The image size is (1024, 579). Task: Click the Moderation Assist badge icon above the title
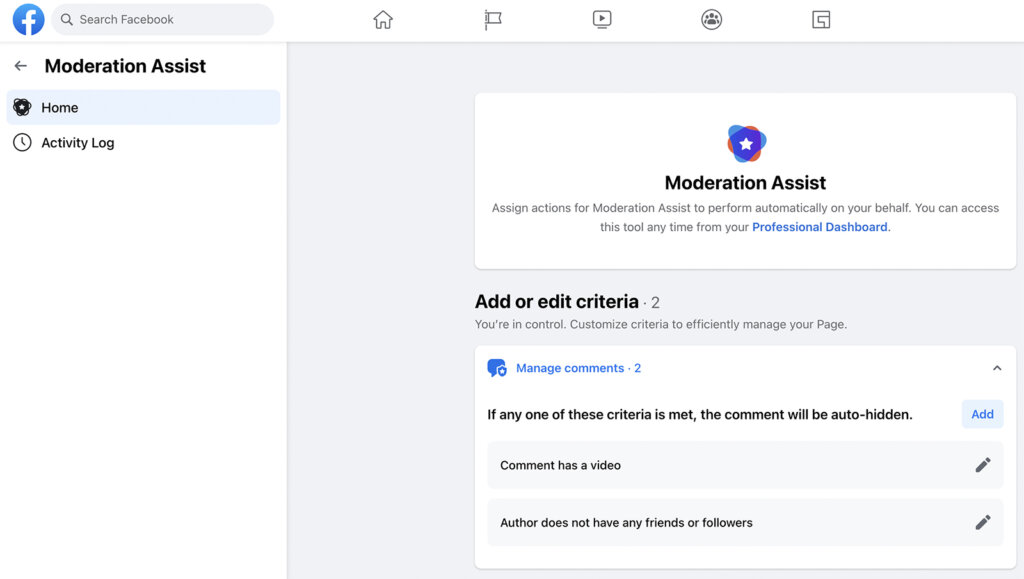click(x=744, y=143)
